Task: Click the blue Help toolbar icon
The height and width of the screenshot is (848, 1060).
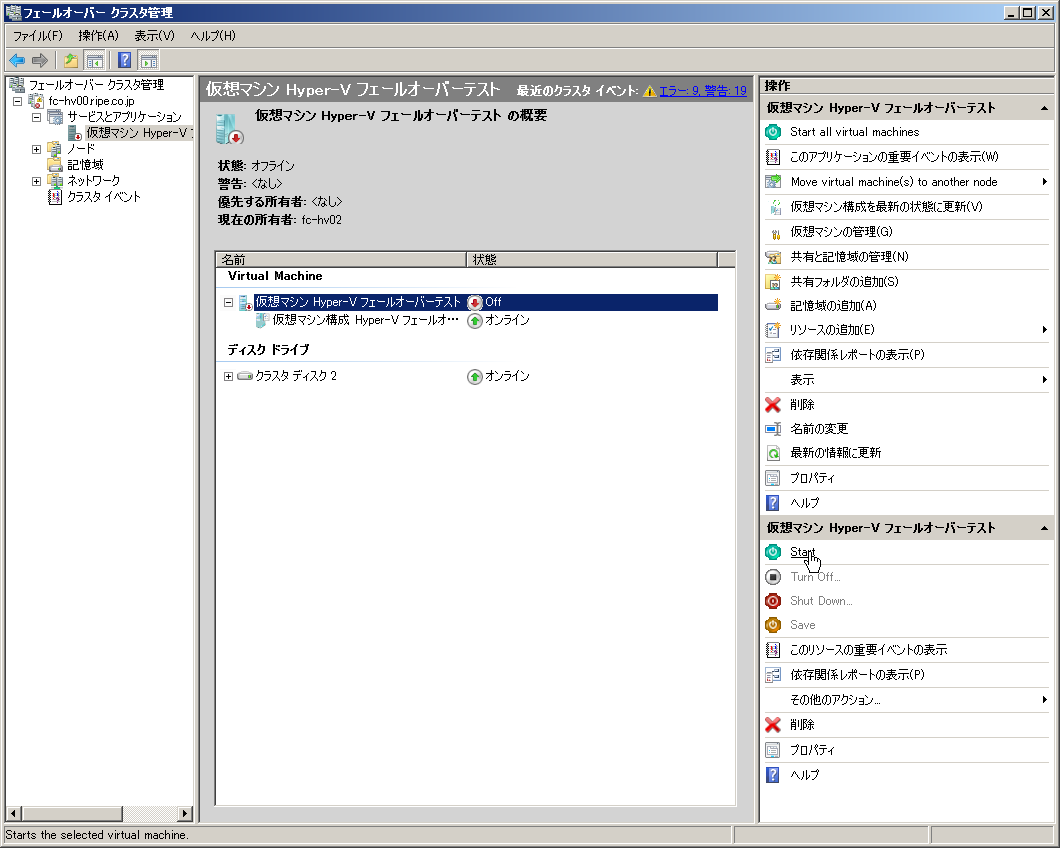Action: (124, 60)
